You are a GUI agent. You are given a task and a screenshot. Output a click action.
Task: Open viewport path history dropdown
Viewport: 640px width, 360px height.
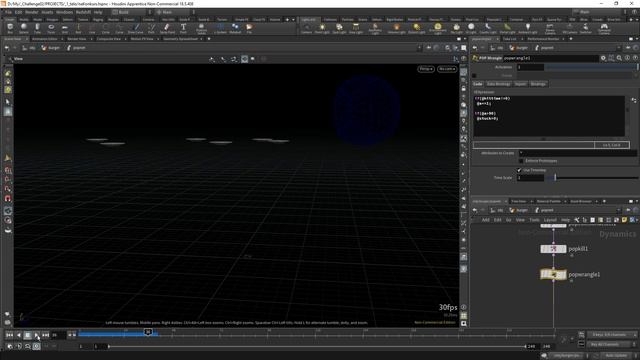click(x=420, y=48)
